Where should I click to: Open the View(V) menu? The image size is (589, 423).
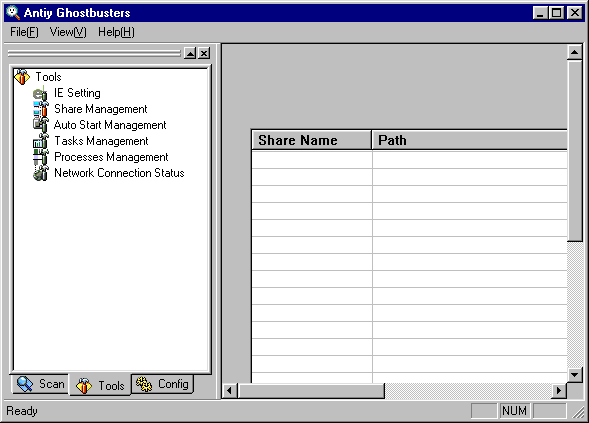[68, 32]
